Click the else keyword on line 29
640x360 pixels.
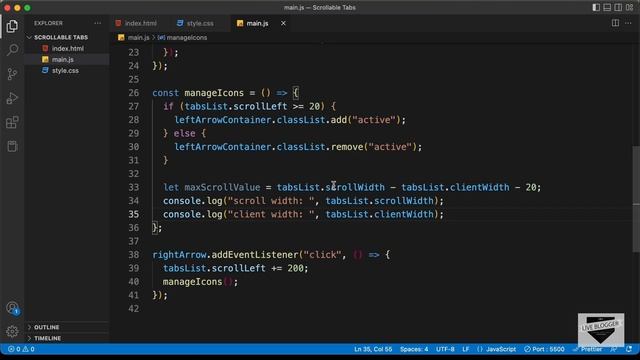[x=184, y=133]
